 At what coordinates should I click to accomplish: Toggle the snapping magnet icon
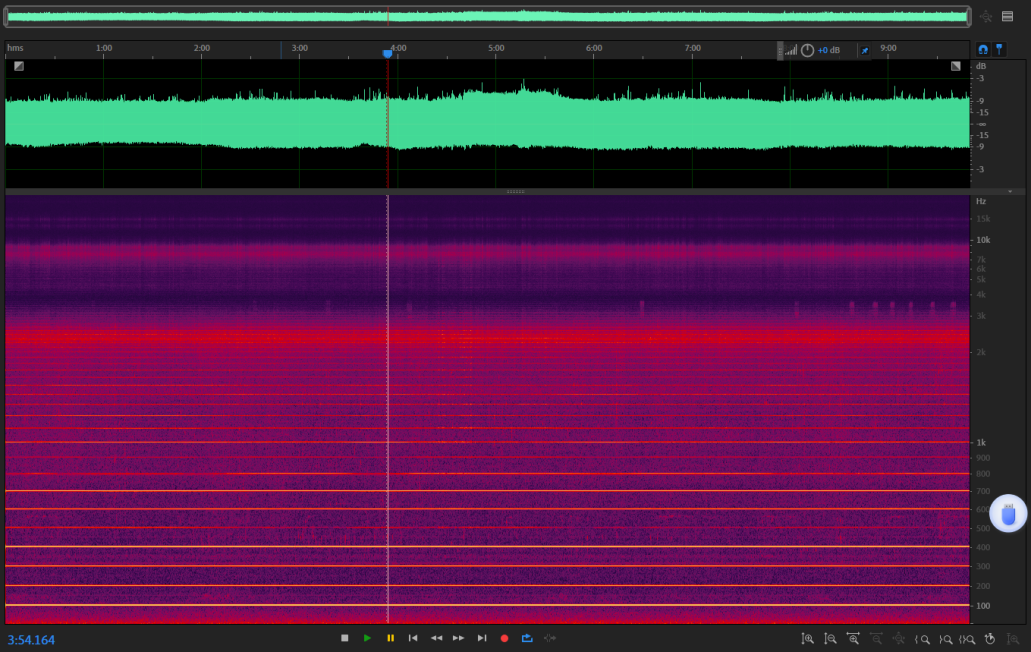click(983, 48)
